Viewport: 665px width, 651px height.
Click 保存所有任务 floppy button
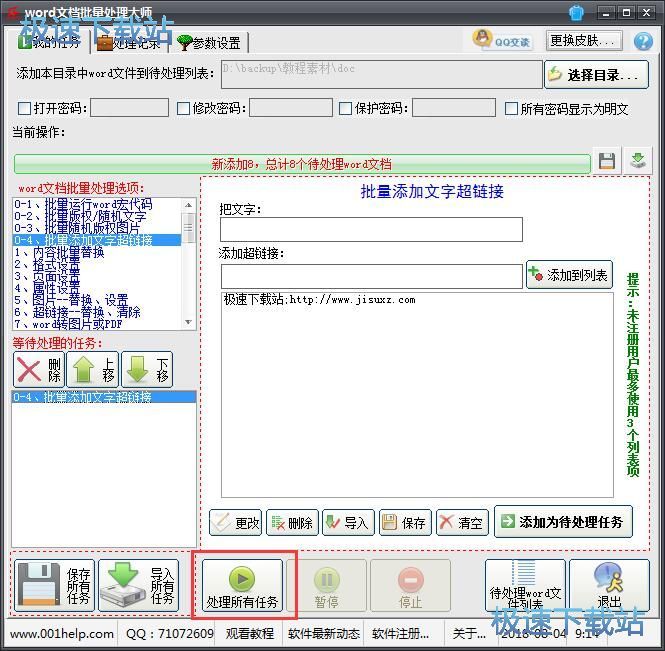click(54, 585)
